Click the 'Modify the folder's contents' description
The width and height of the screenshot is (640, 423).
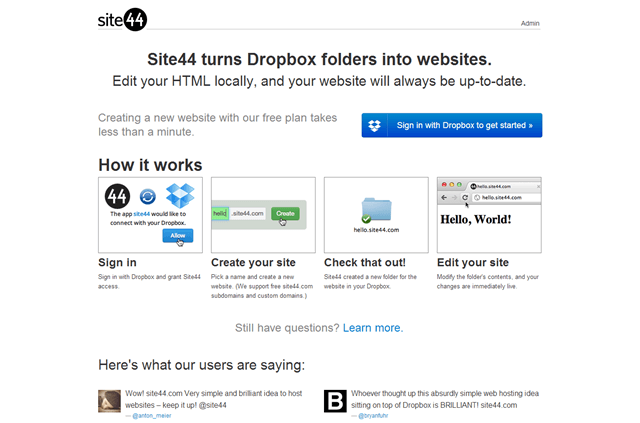point(488,282)
